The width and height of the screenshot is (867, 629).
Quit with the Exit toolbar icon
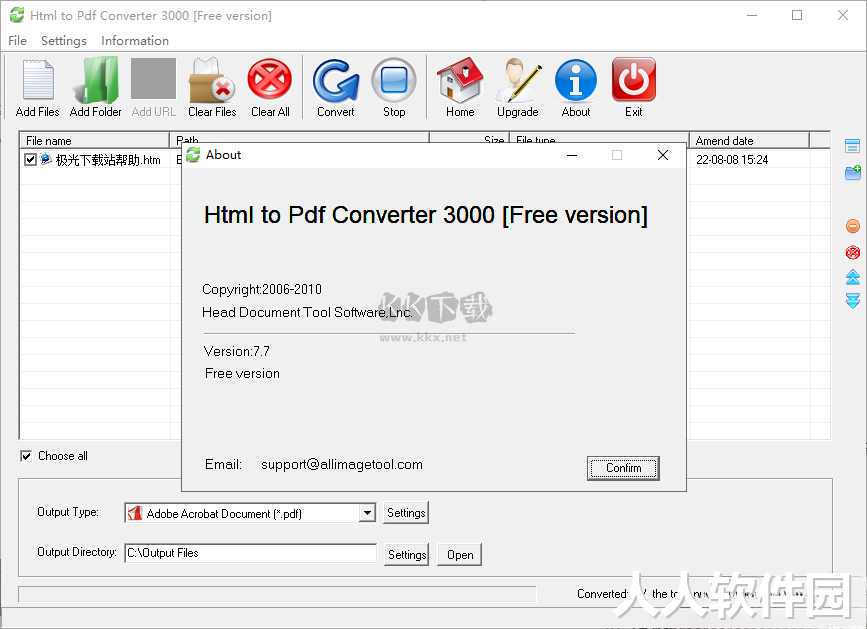pos(634,80)
